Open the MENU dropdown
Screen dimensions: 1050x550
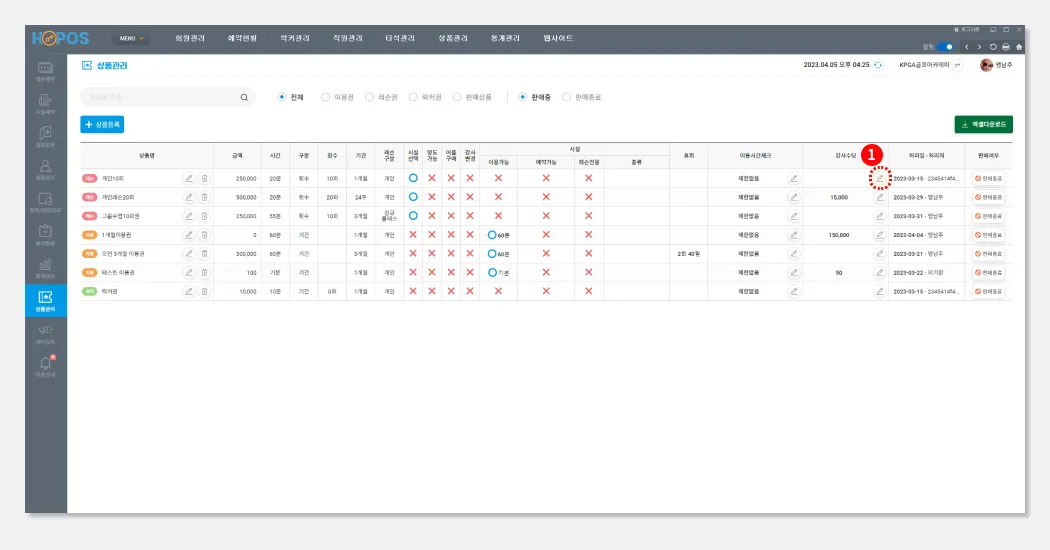tap(131, 38)
